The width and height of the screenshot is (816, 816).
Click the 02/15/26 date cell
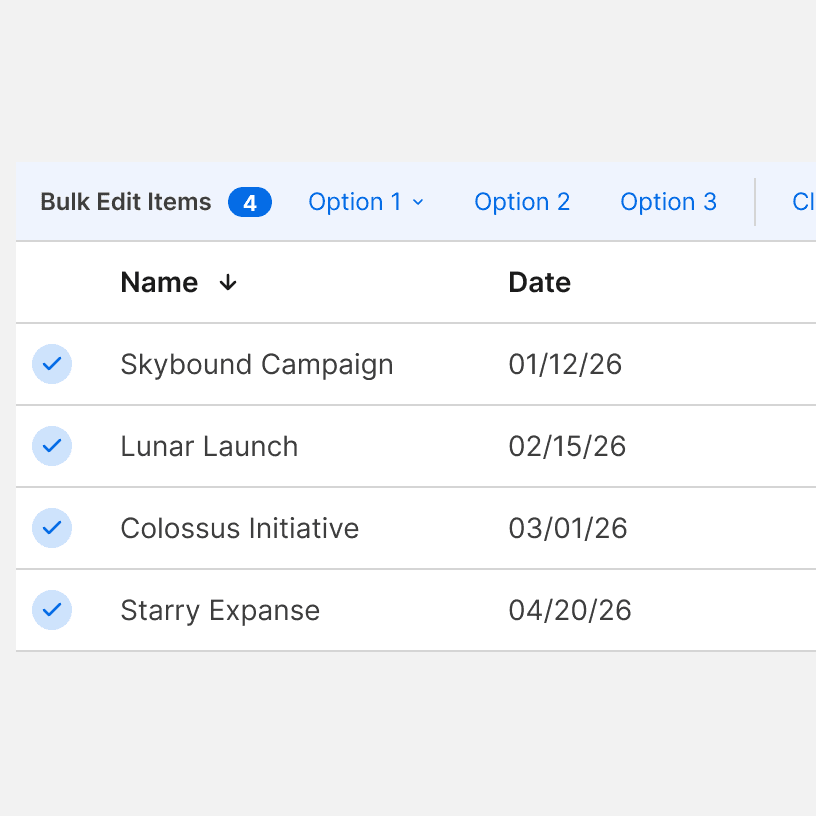(x=567, y=446)
